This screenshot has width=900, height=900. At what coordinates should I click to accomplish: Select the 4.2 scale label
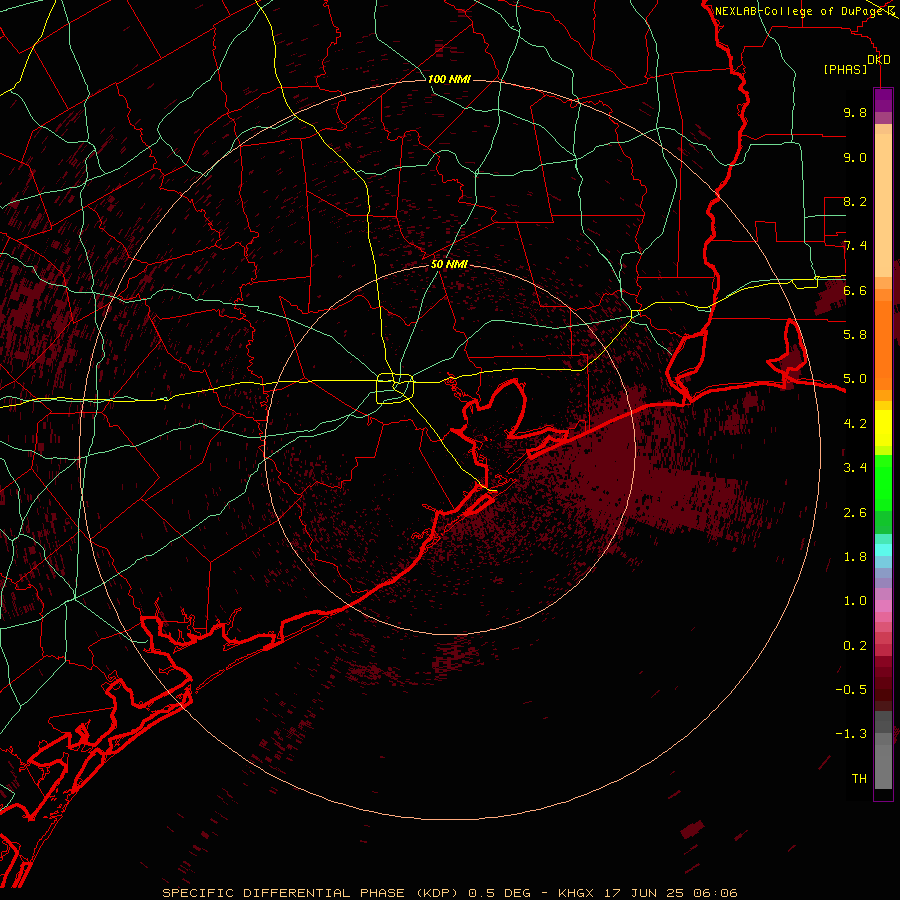tap(855, 424)
